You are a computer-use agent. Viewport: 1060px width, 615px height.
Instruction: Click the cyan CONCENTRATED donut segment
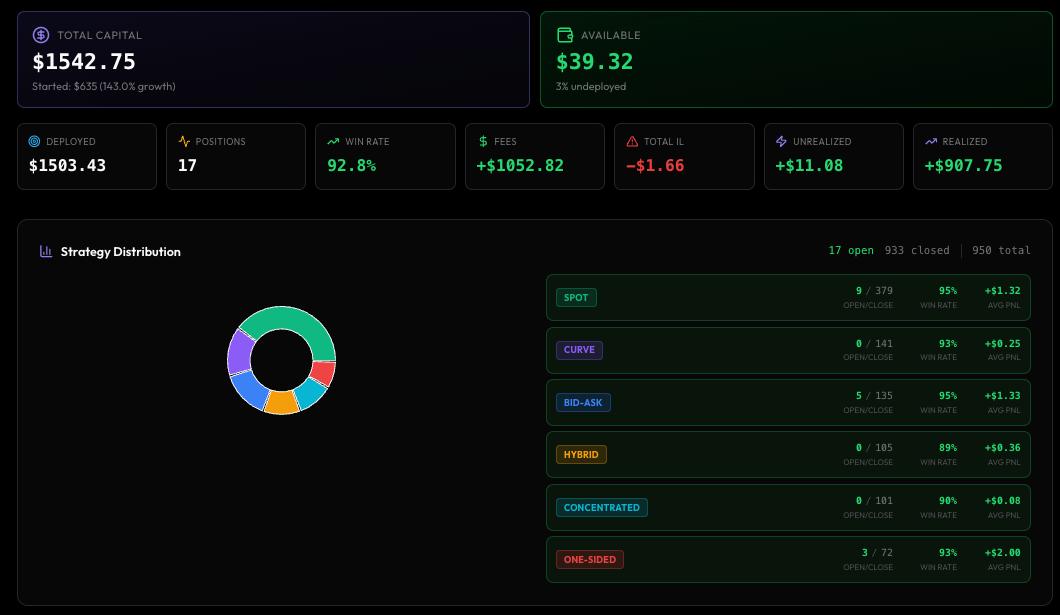(x=310, y=393)
